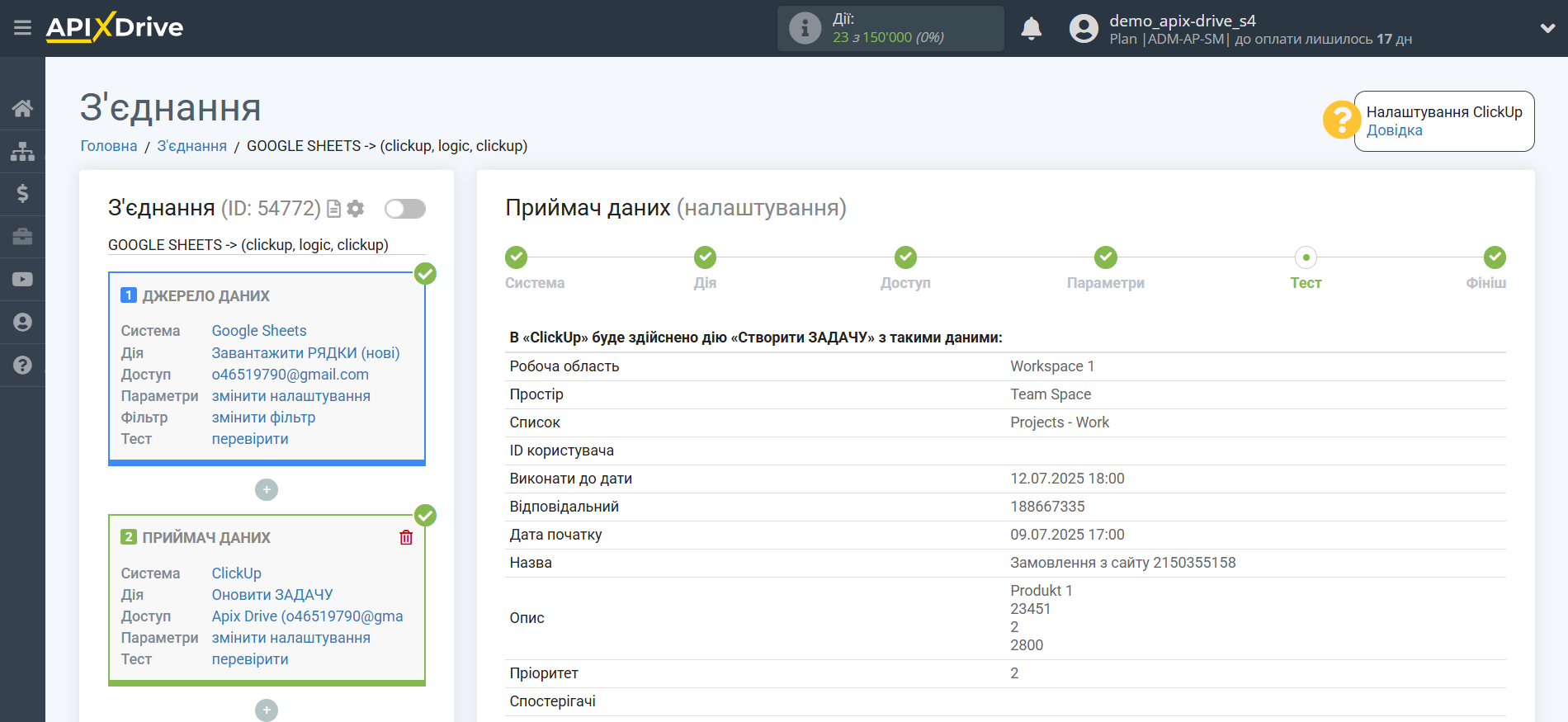Viewport: 1568px width, 722px height.
Task: Click the ПРИЙМАЧ ДАНИХ block header
Action: click(206, 538)
